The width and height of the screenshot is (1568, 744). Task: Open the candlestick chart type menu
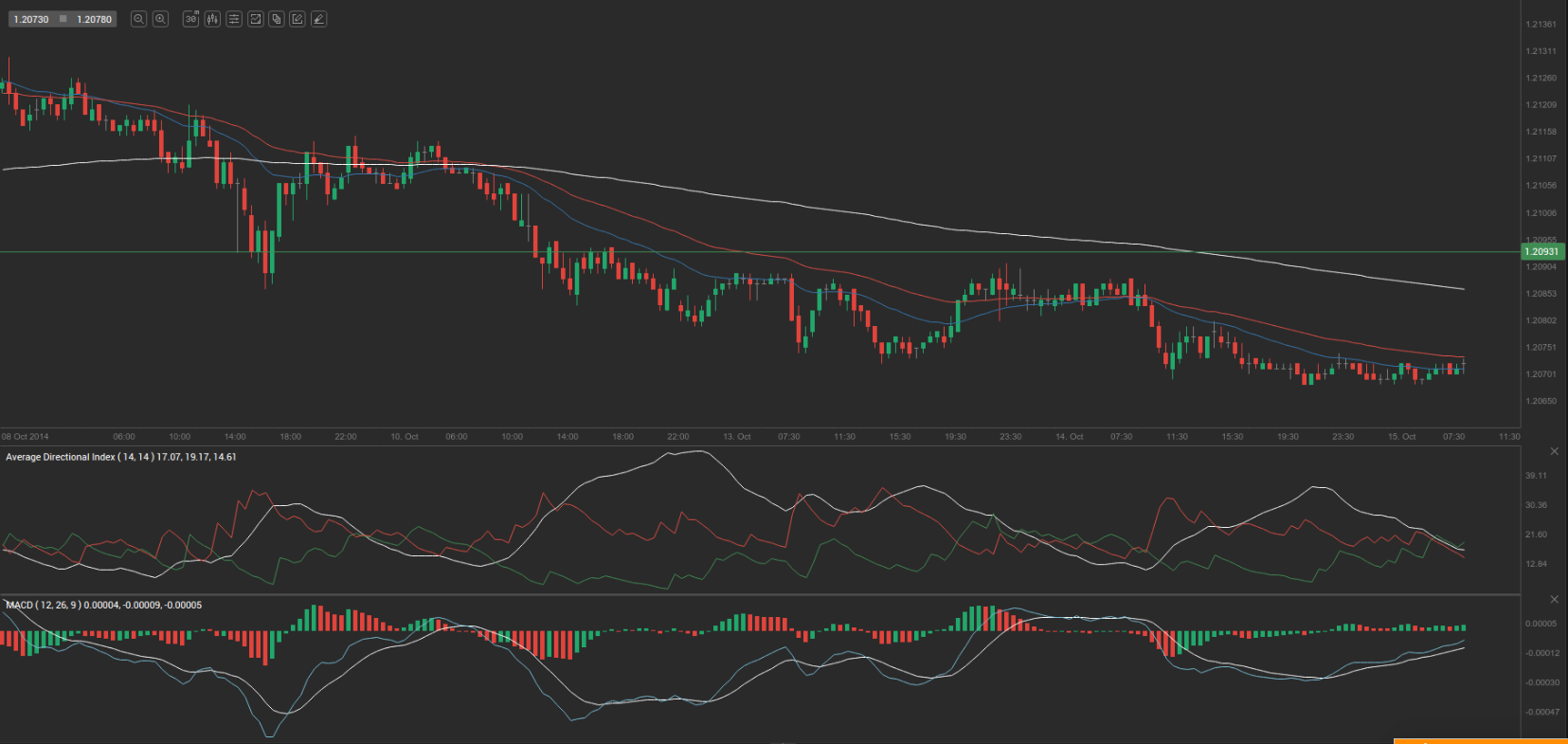(212, 19)
